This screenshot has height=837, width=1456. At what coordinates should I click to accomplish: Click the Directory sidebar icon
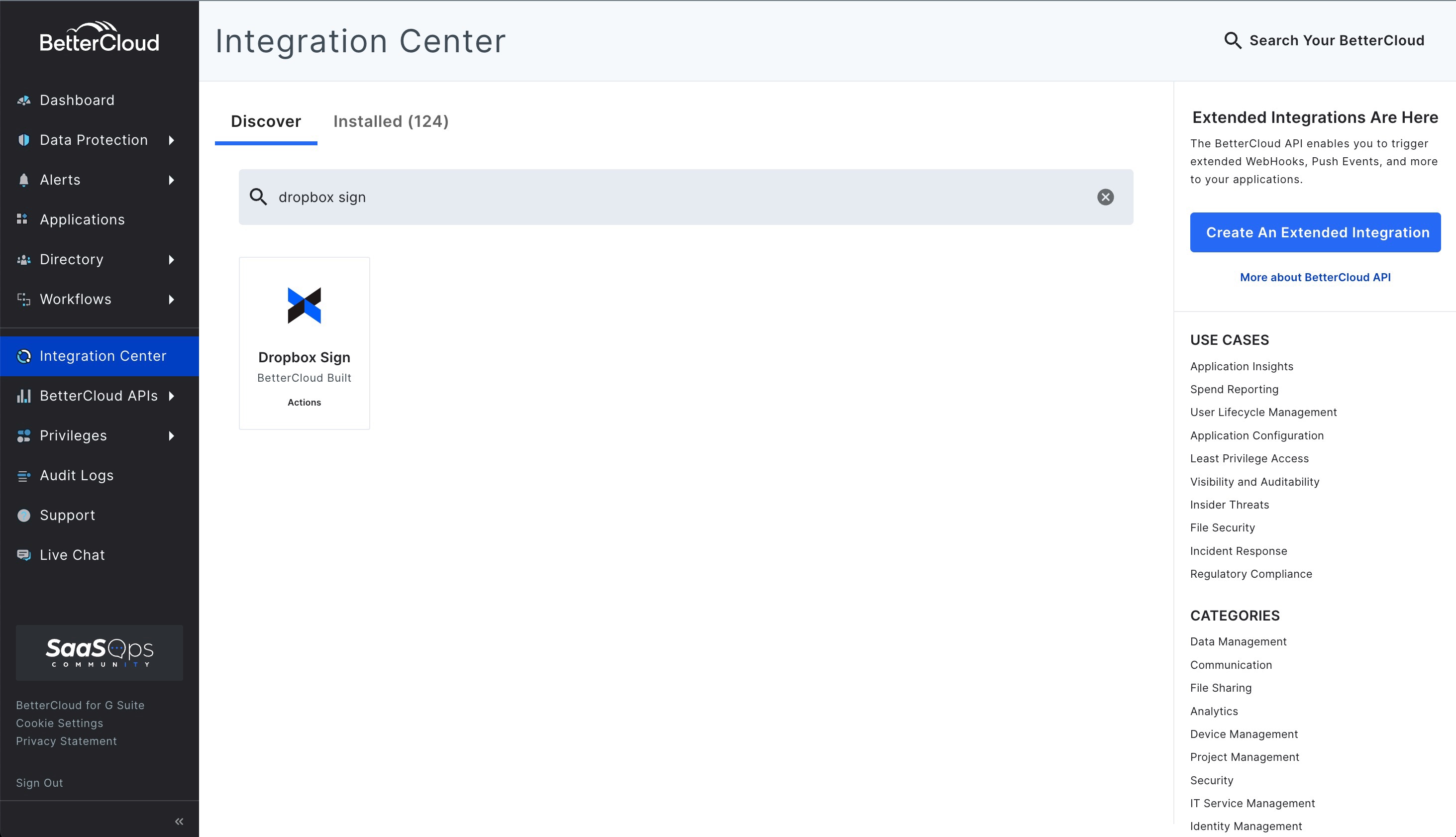[23, 259]
